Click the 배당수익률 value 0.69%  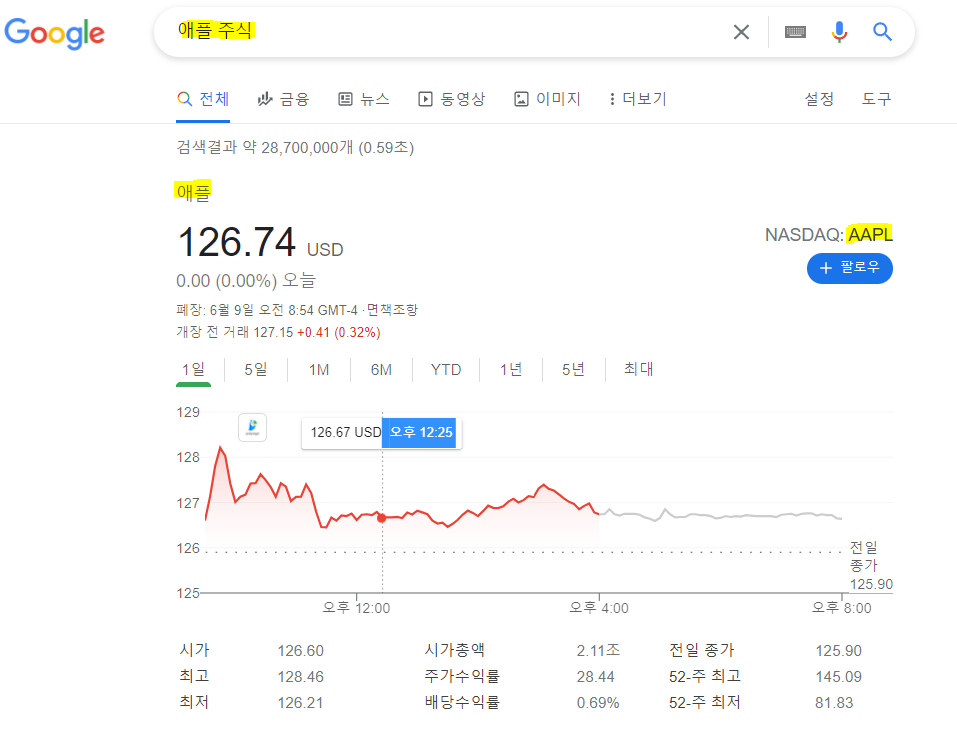pyautogui.click(x=598, y=703)
